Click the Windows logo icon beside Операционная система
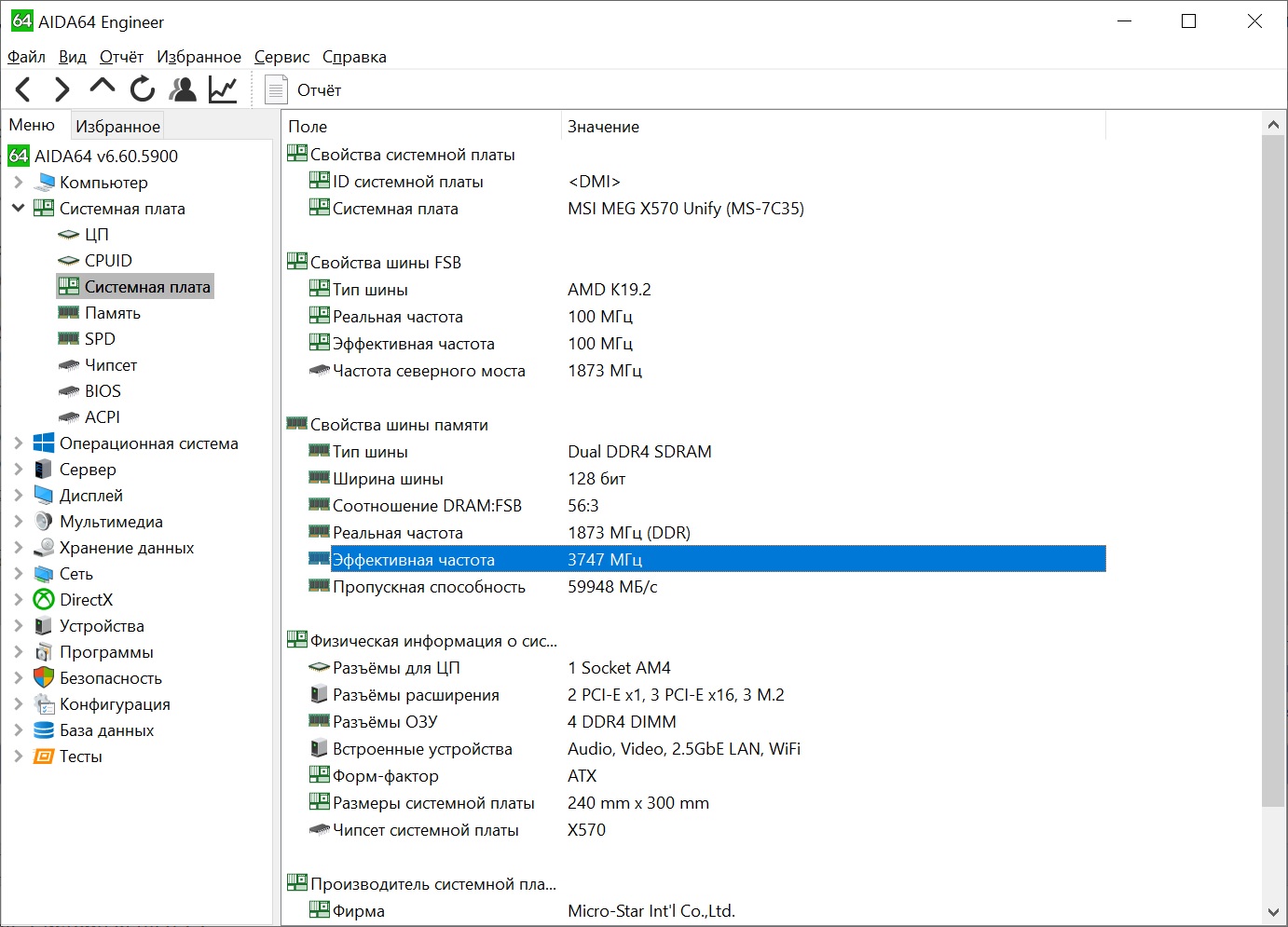This screenshot has height=927, width=1288. click(x=44, y=443)
